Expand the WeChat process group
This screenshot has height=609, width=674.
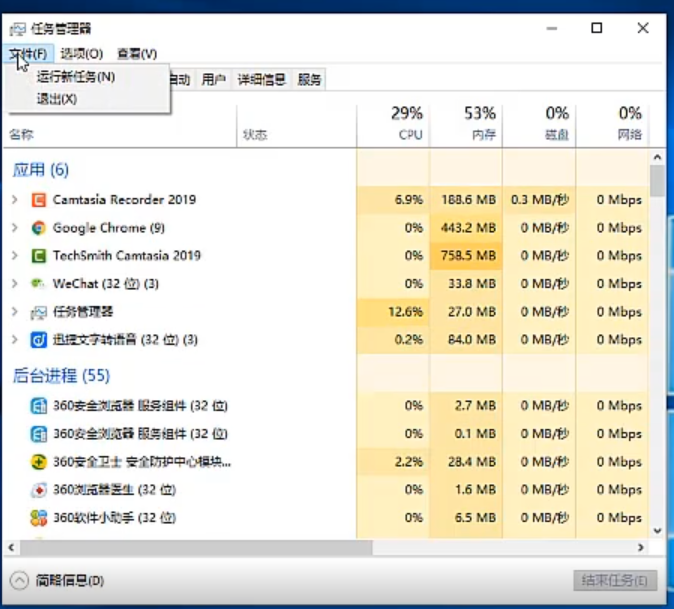point(14,284)
